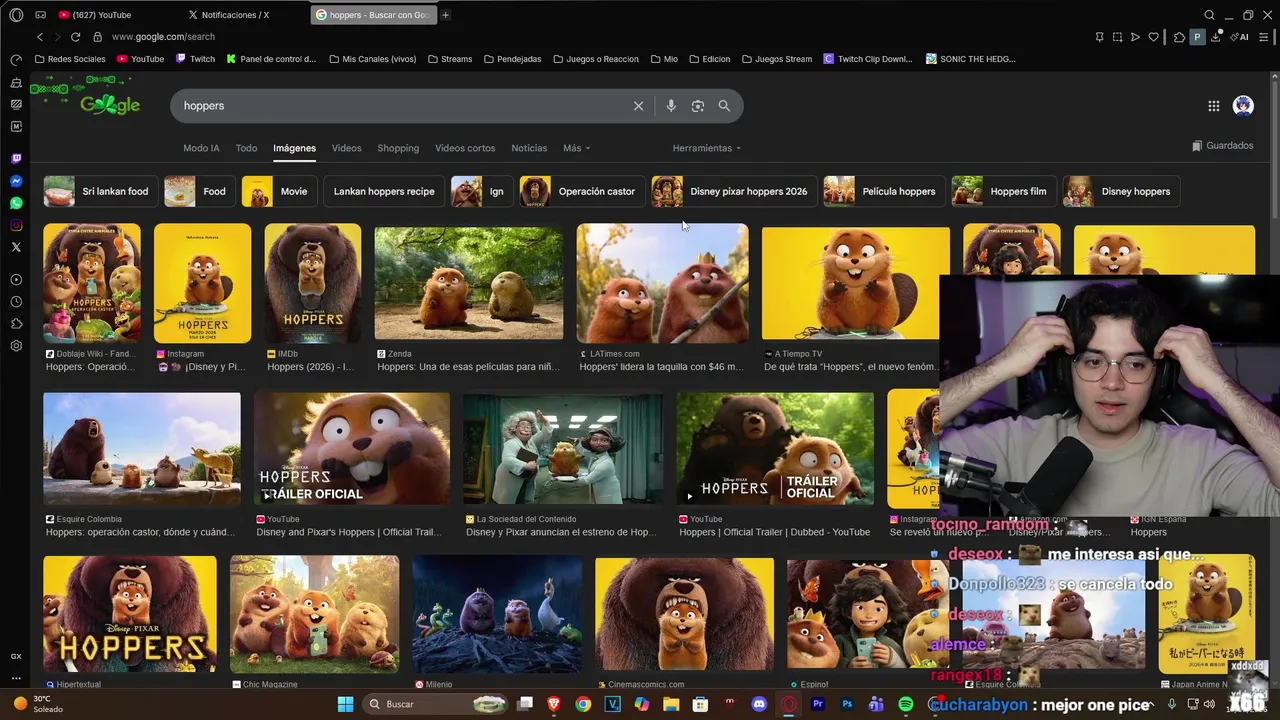Viewport: 1280px width, 720px height.
Task: Click the Opera menu logo
Action: (x=16, y=15)
